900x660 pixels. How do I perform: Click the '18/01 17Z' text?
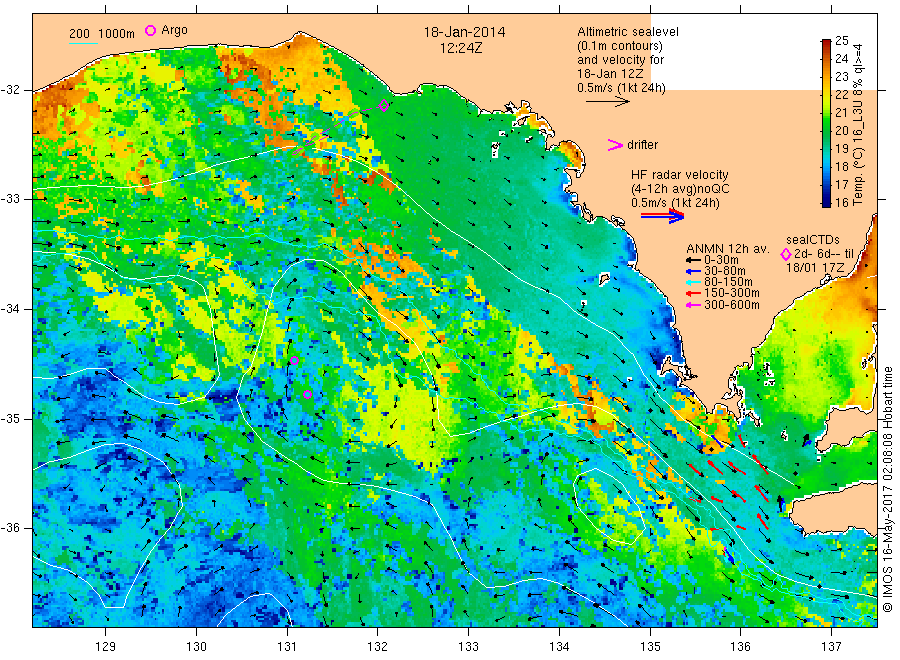click(814, 267)
